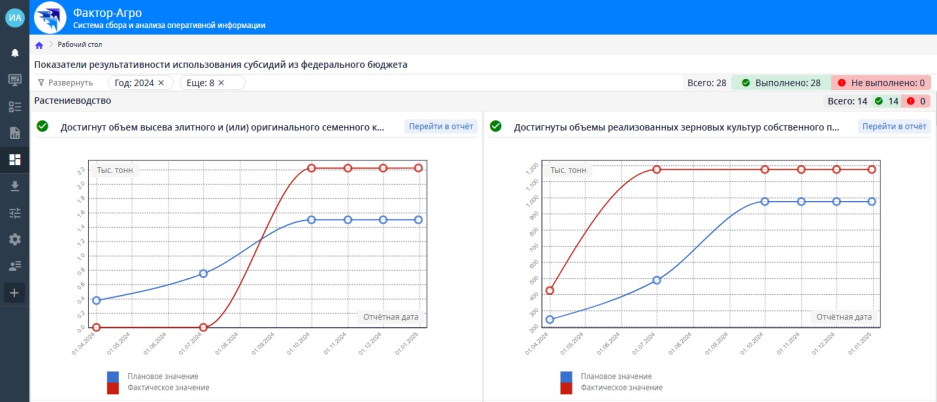Click the Растениеводство section header

tap(73, 101)
